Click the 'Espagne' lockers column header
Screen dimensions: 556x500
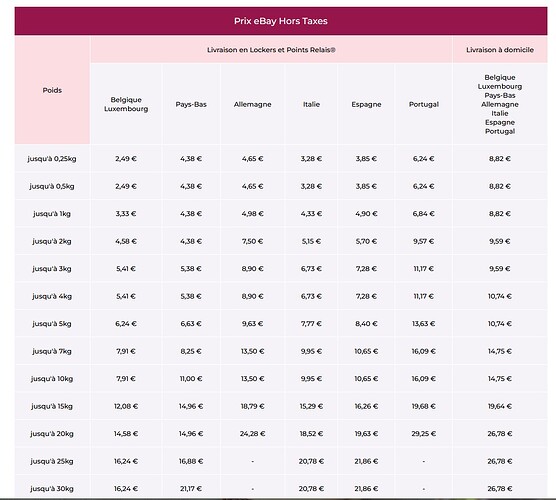tap(366, 104)
